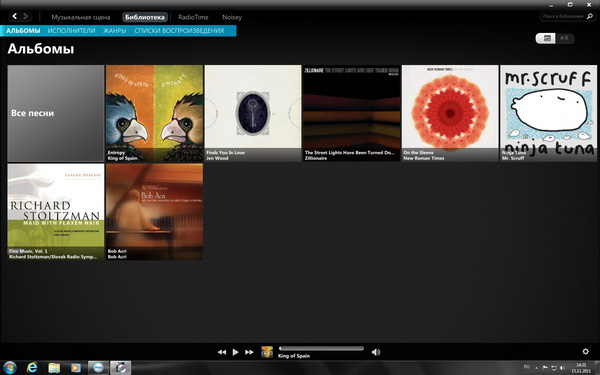Click the search magnifier icon

pos(590,16)
